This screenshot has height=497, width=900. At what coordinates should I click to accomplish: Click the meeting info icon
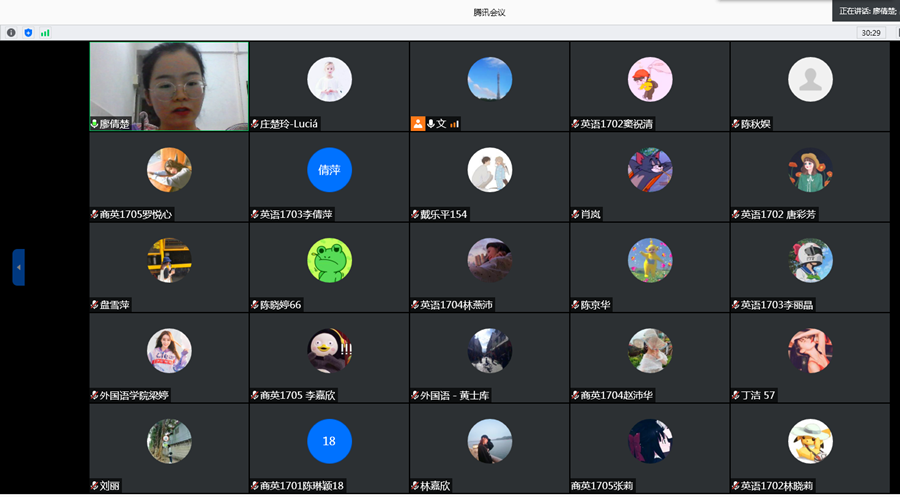(x=12, y=33)
